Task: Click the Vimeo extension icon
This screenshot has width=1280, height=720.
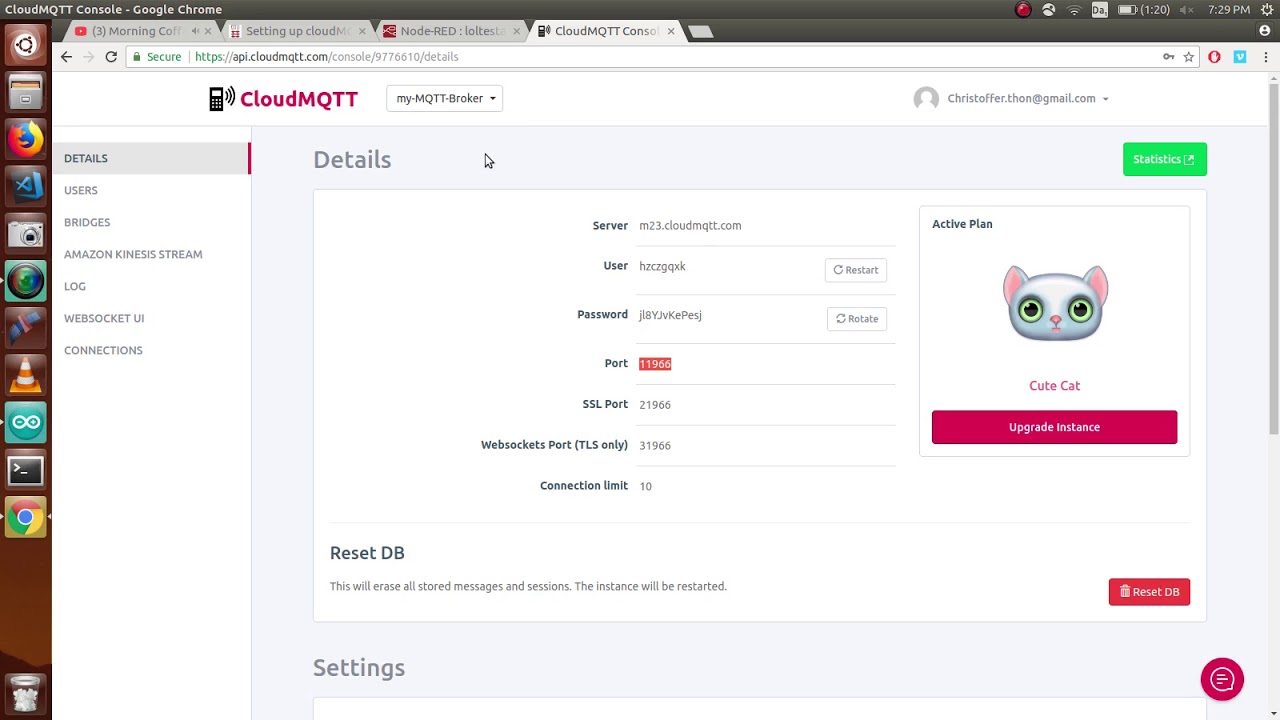Action: (1240, 57)
